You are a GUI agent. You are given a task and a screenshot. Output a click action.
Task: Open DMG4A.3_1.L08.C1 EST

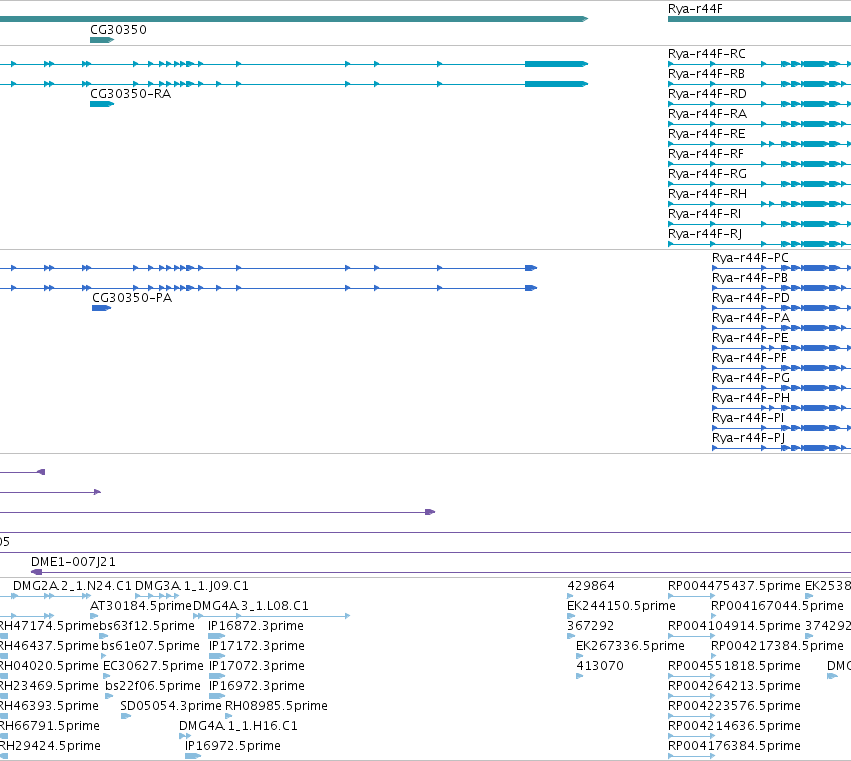[251, 606]
